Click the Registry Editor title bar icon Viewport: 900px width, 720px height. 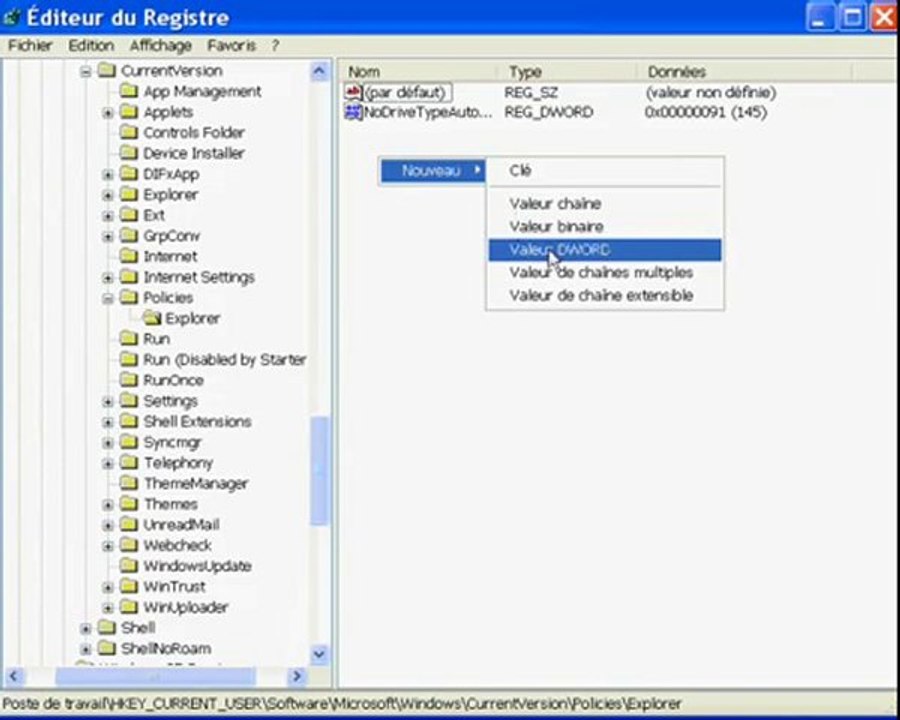[x=11, y=18]
